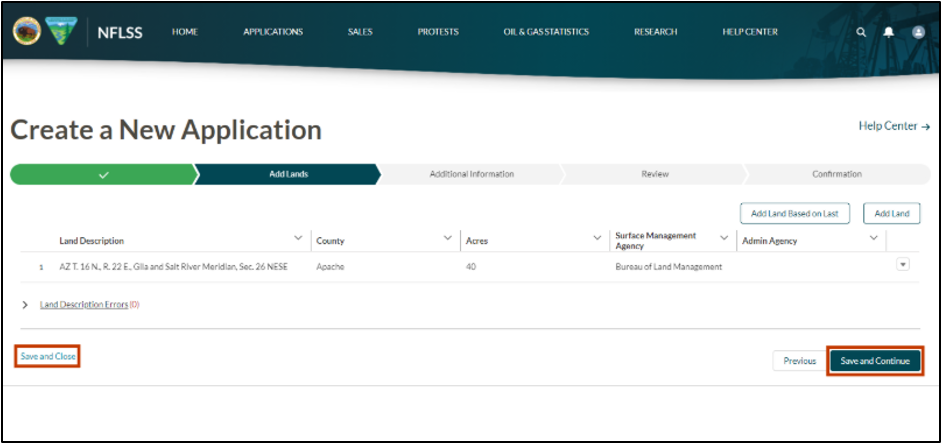Select the Additional Information progress step
942x444 pixels.
pyautogui.click(x=472, y=174)
